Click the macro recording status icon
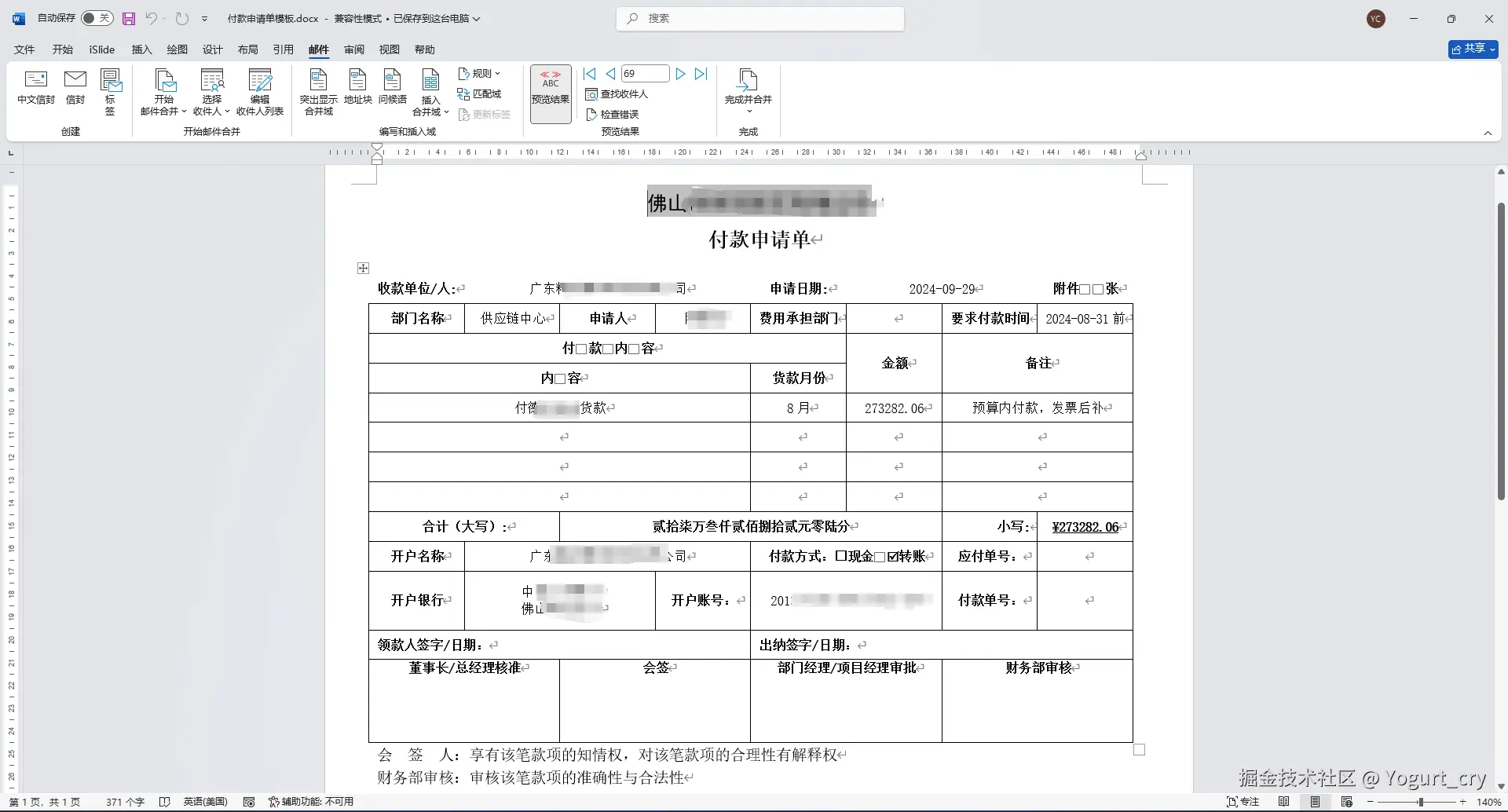This screenshot has width=1508, height=812. click(249, 802)
